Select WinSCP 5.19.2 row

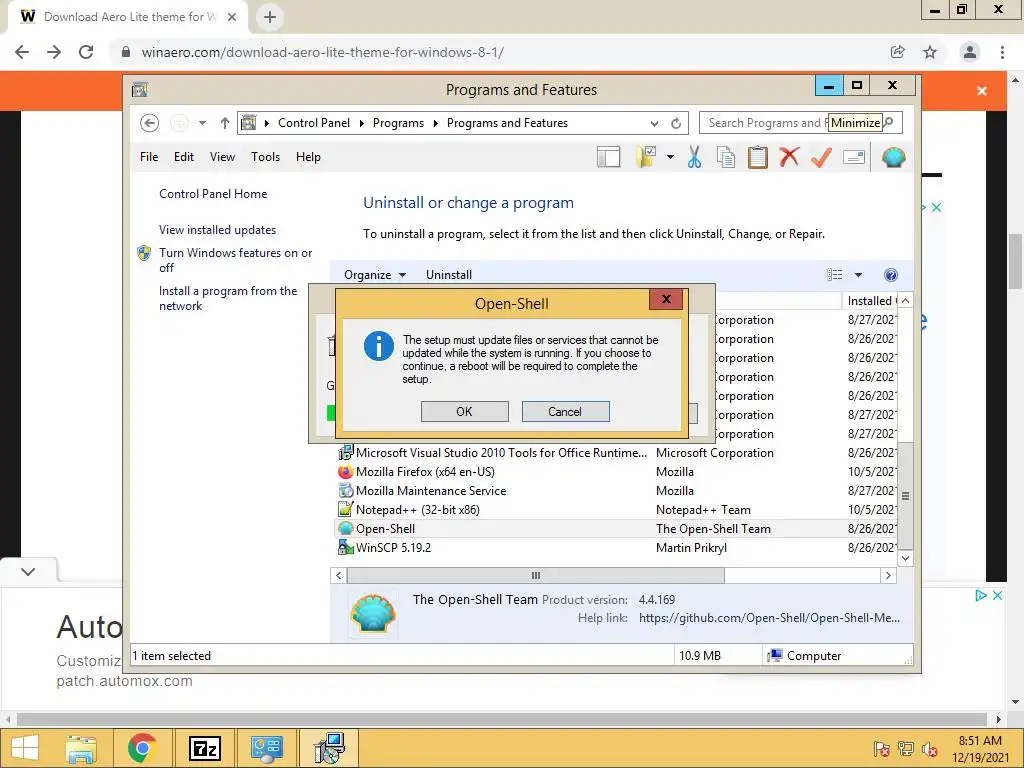tap(616, 547)
